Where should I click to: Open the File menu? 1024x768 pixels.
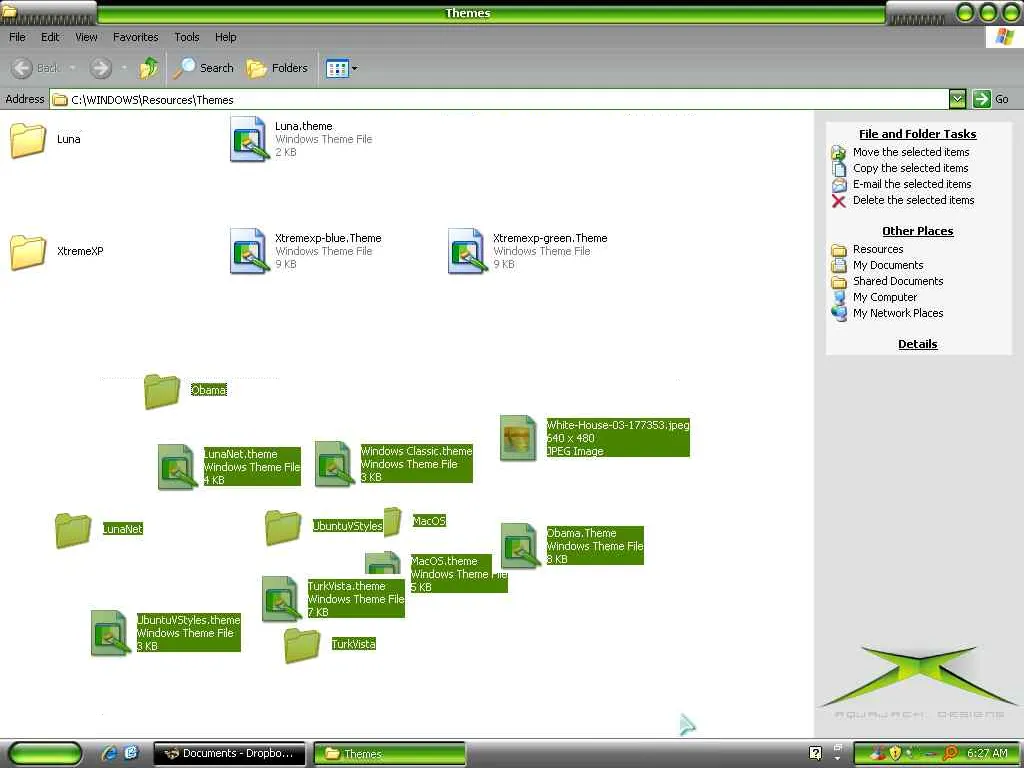[x=17, y=37]
